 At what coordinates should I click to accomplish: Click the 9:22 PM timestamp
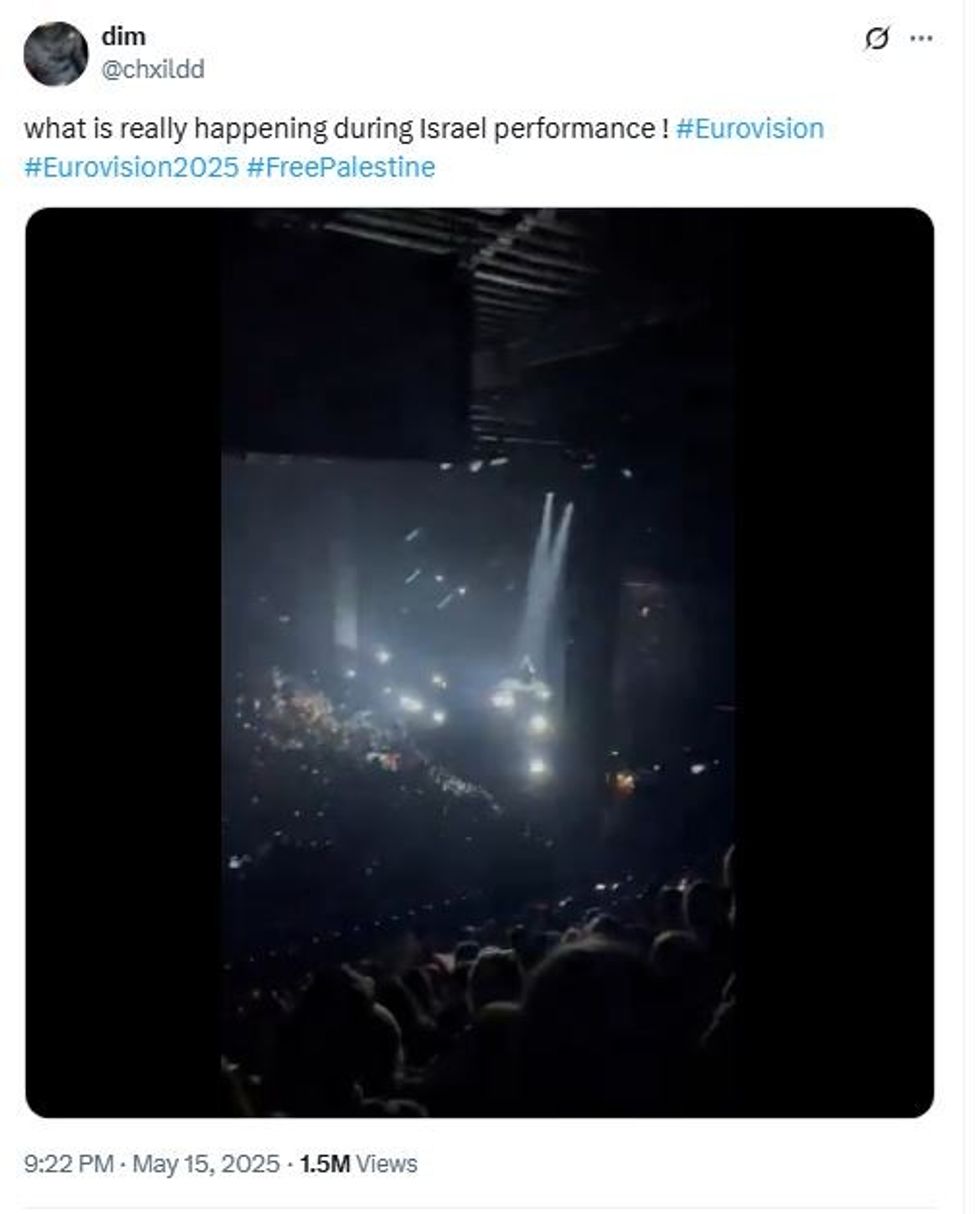pos(65,1163)
